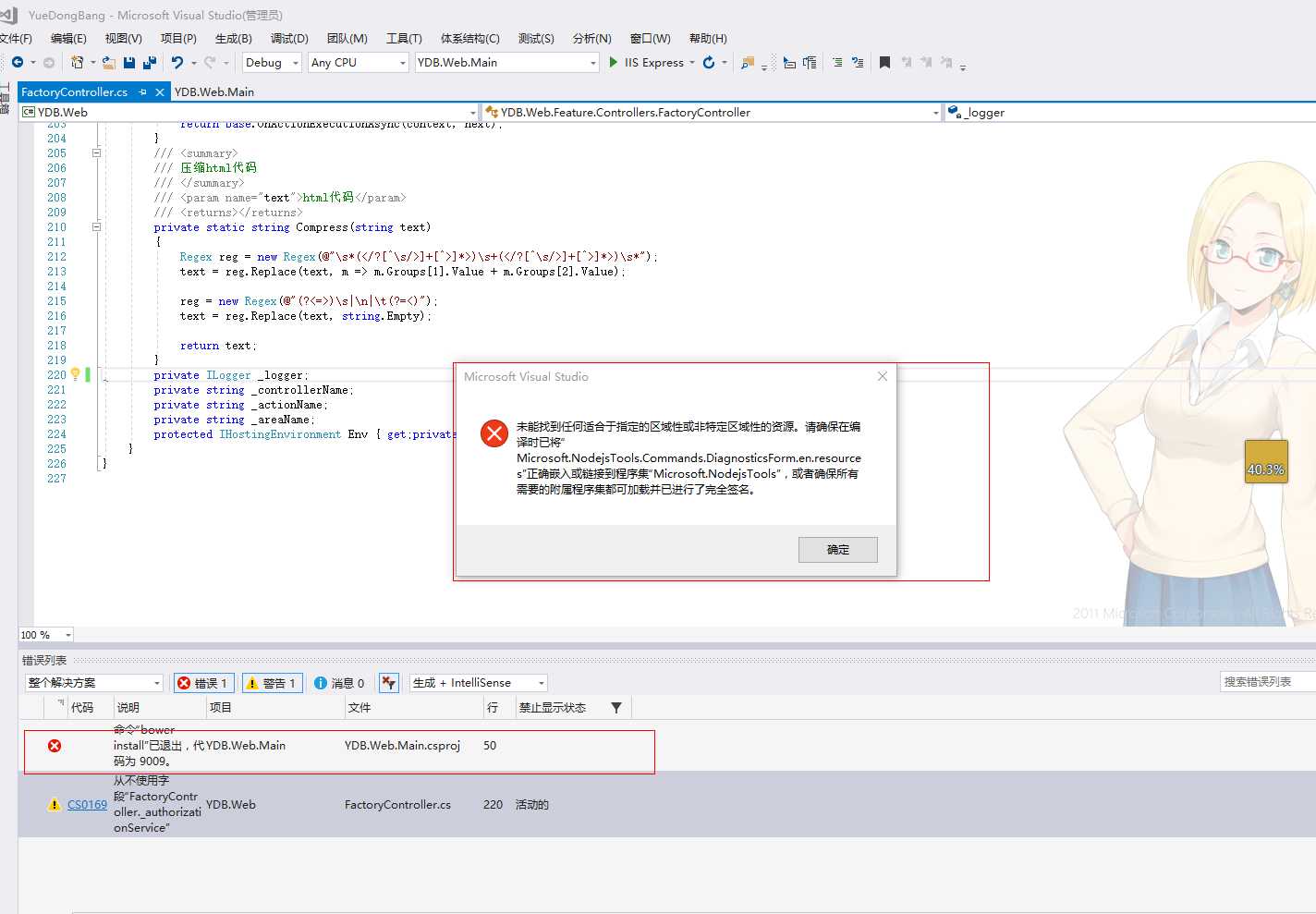Open the CS0169 warning code link
Image resolution: width=1316 pixels, height=914 pixels.
pyautogui.click(x=87, y=805)
